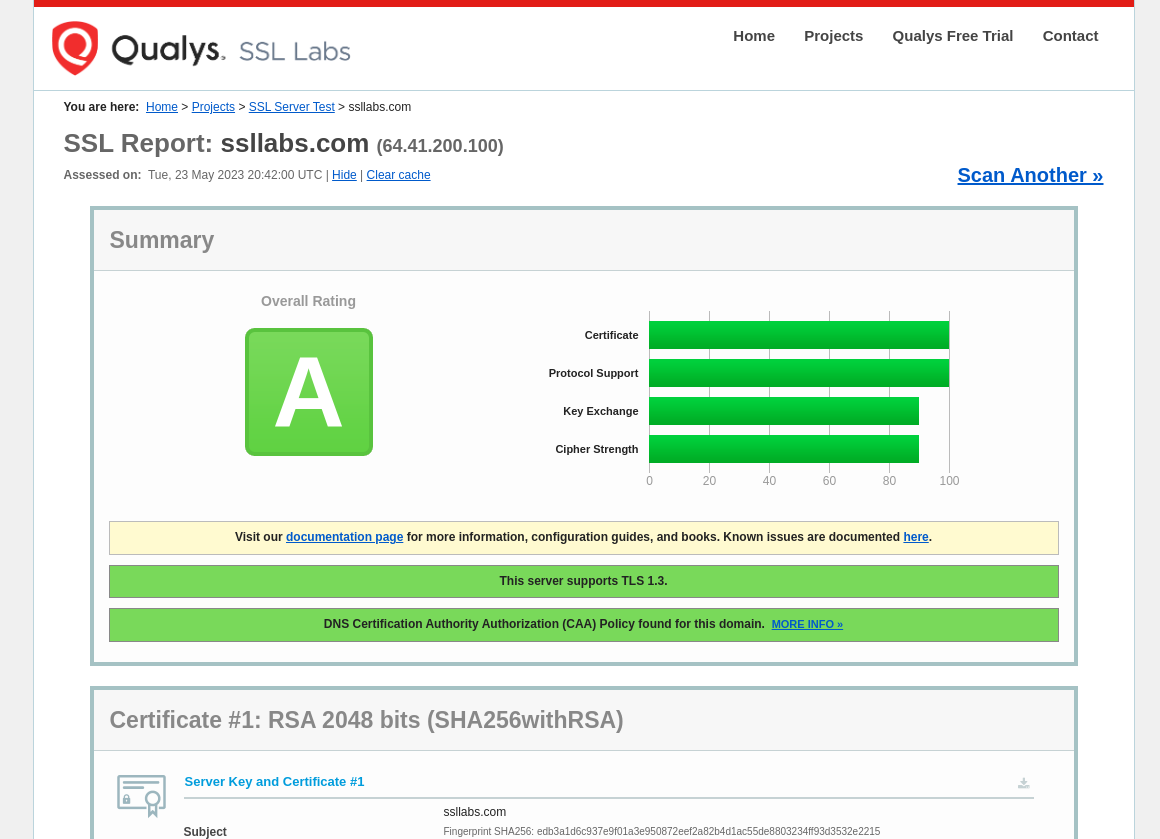
Task: Download Server Key and Certificate #1
Action: (x=1023, y=783)
